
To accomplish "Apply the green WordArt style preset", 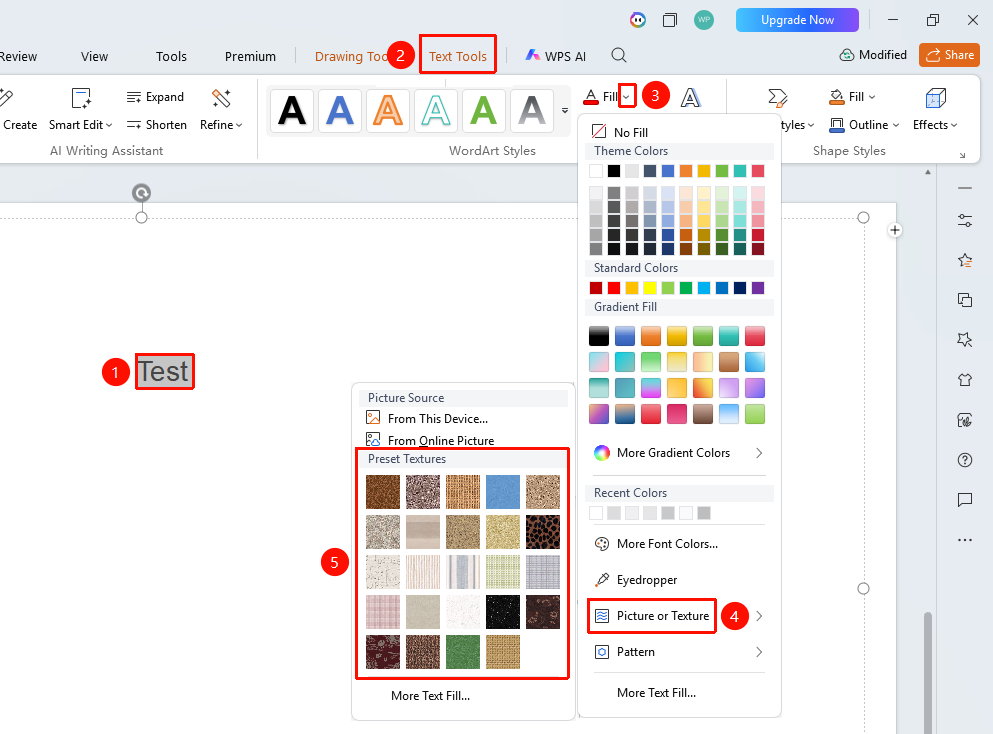I will pyautogui.click(x=484, y=111).
